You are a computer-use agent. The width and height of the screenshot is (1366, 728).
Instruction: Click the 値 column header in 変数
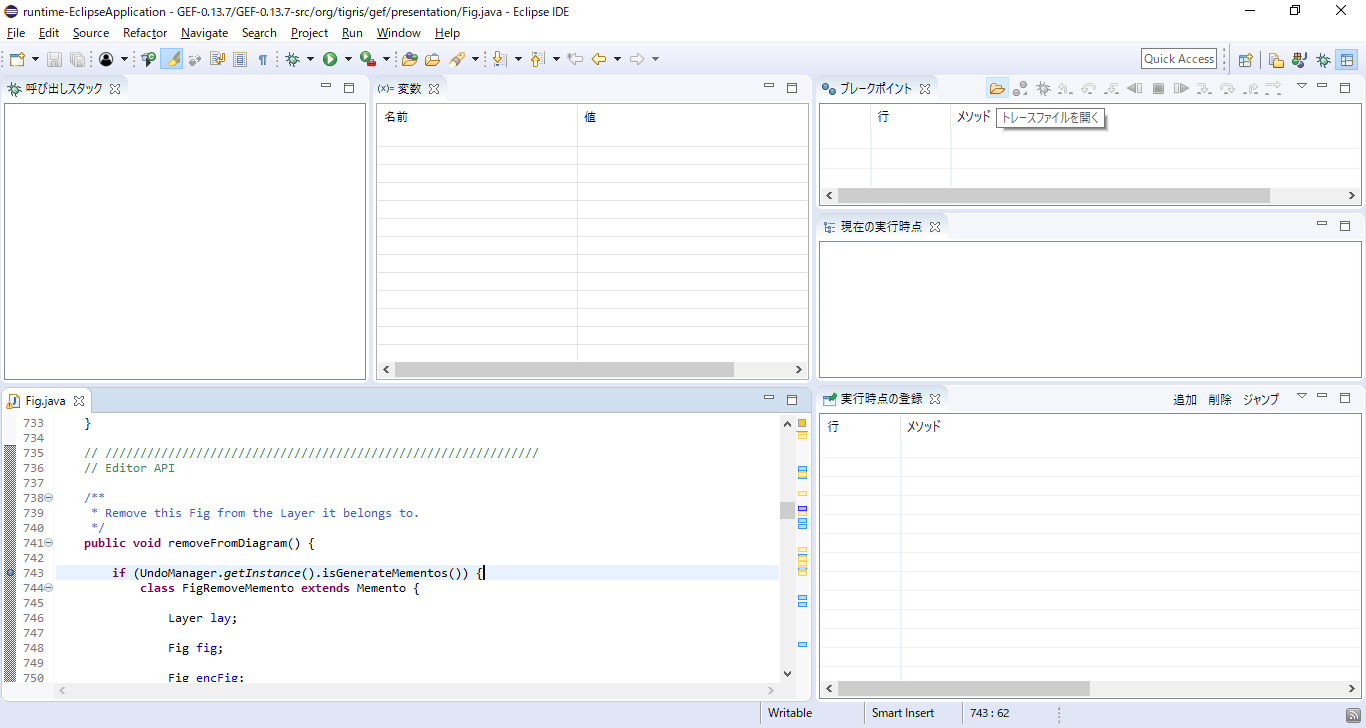692,117
